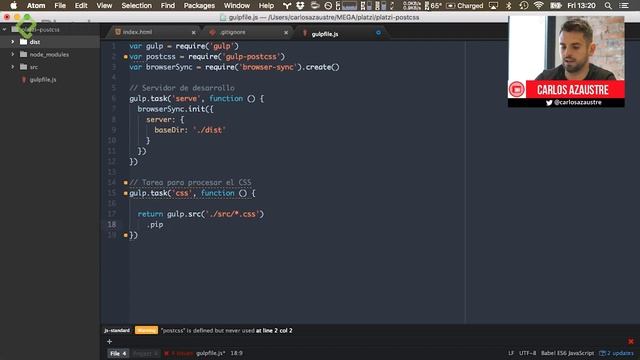Click the Wi-Fi icon in menu bar
This screenshot has width=640, height=360.
coord(539,6)
